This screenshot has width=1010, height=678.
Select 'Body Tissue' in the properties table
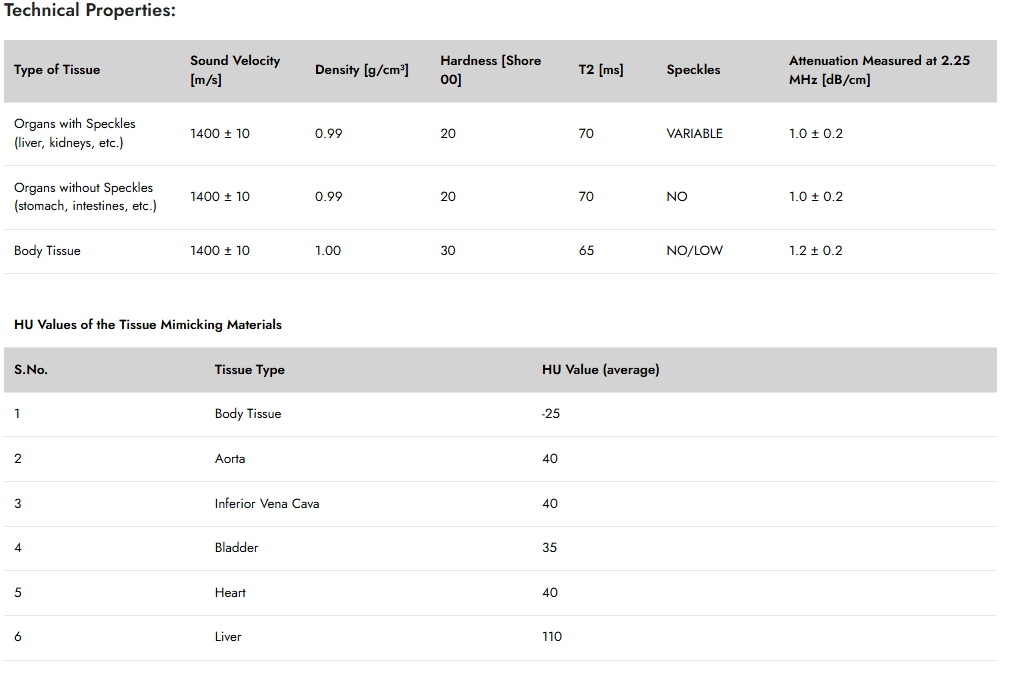(x=47, y=250)
